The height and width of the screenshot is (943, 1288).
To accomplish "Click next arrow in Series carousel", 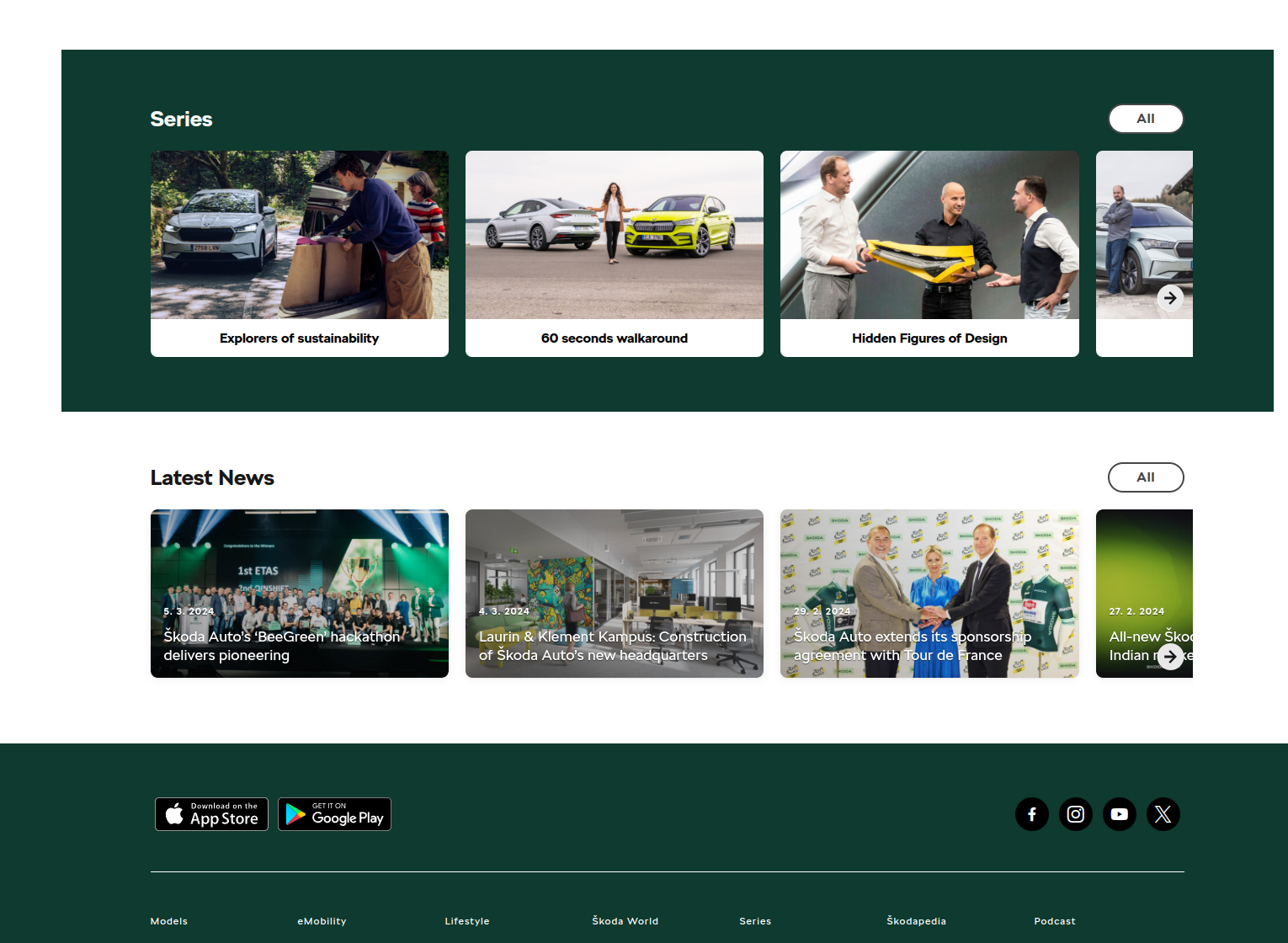I will tap(1170, 297).
